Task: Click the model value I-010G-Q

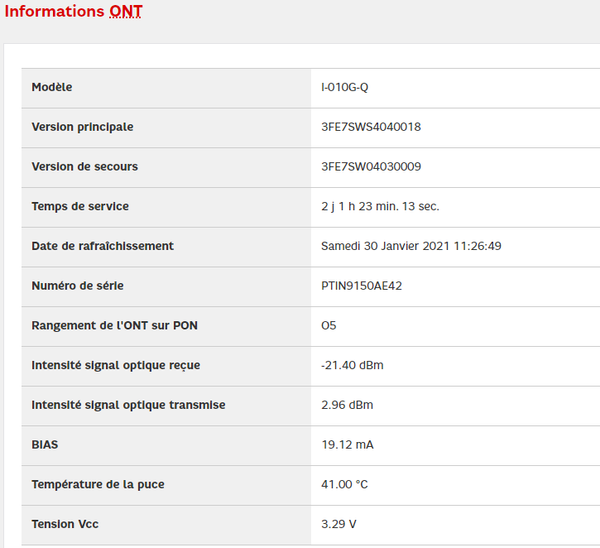Action: pos(345,88)
